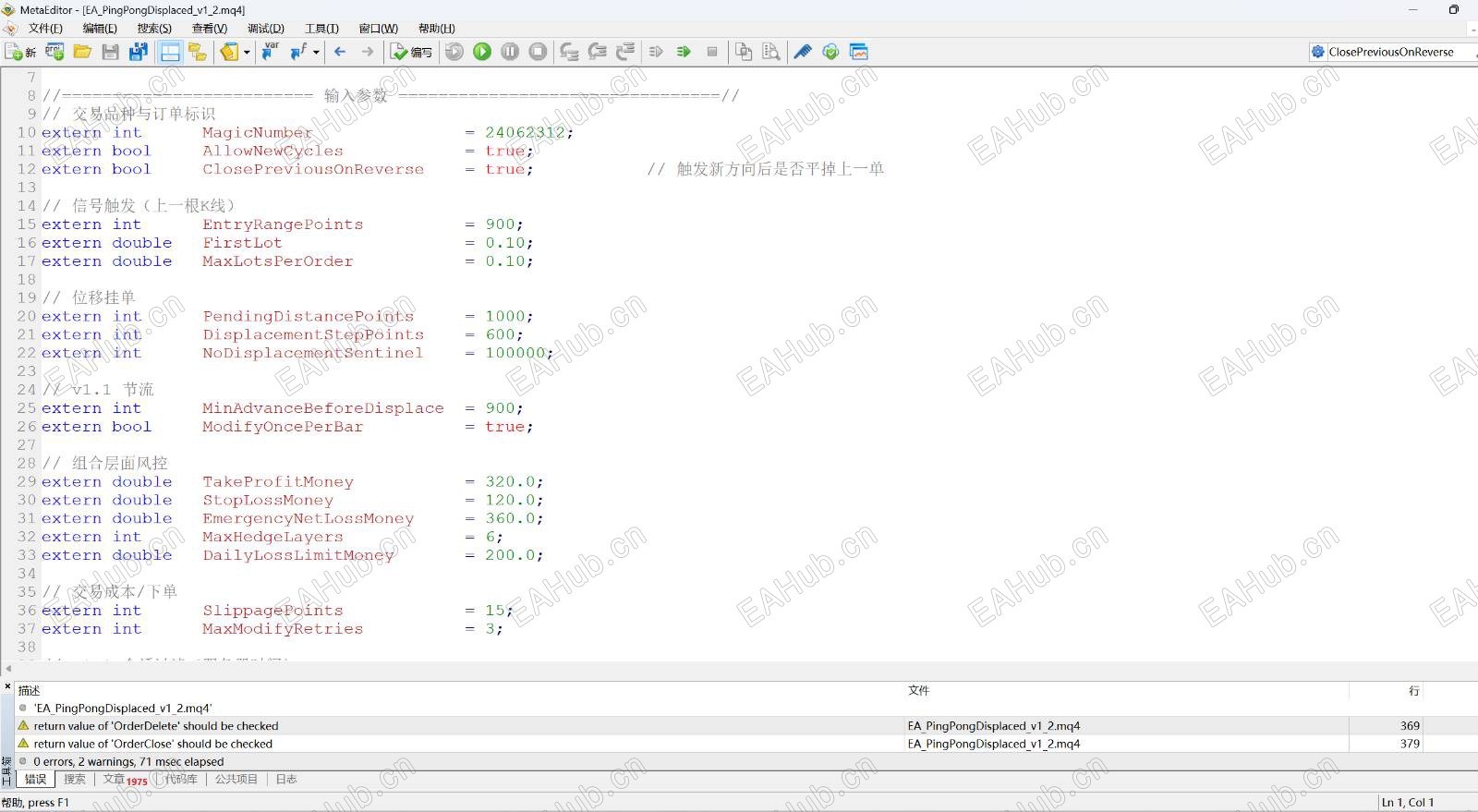Viewport: 1478px width, 812px height.
Task: Click the navigate forward arrow
Action: click(368, 52)
